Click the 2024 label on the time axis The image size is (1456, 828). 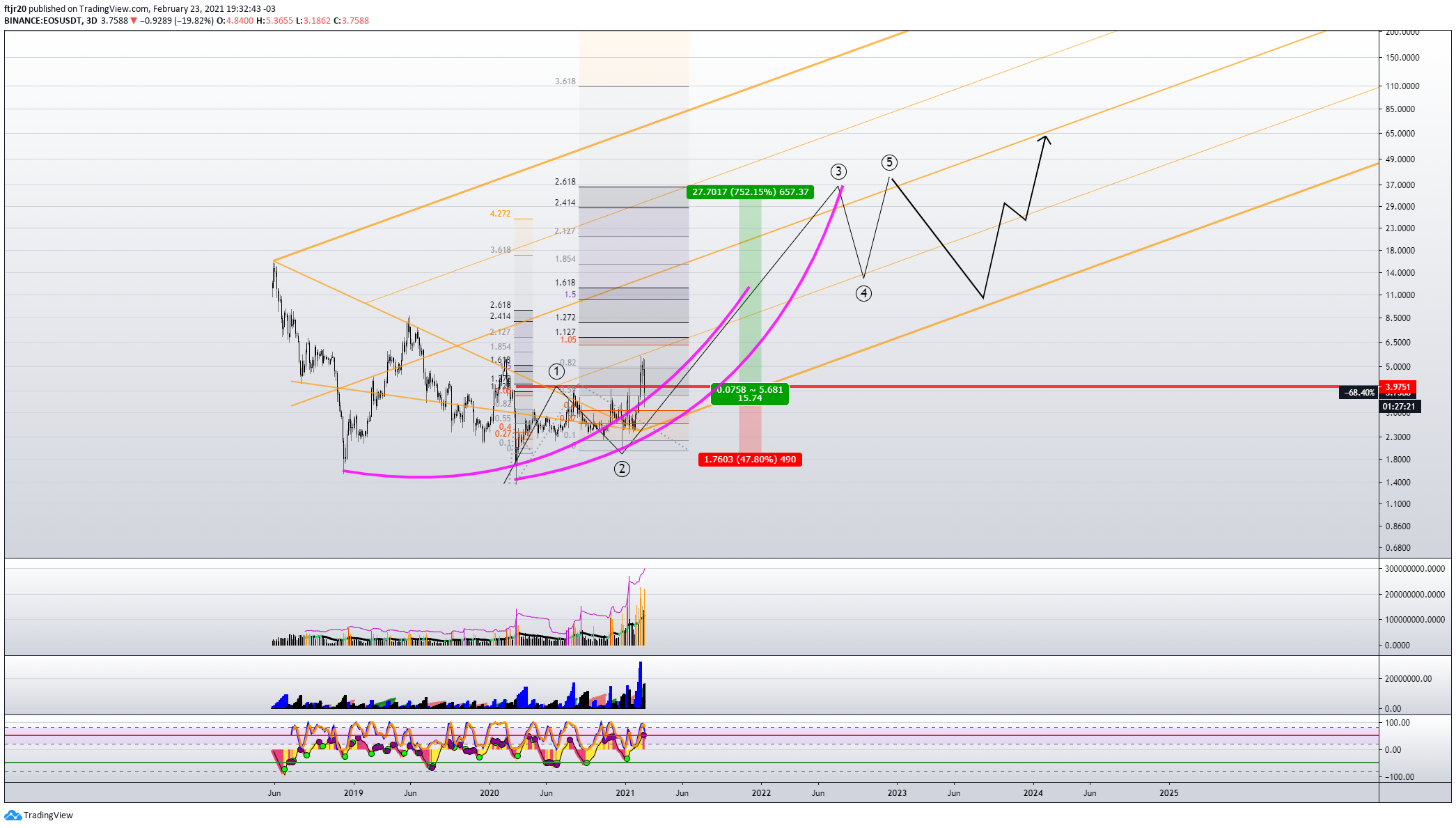(x=1033, y=793)
